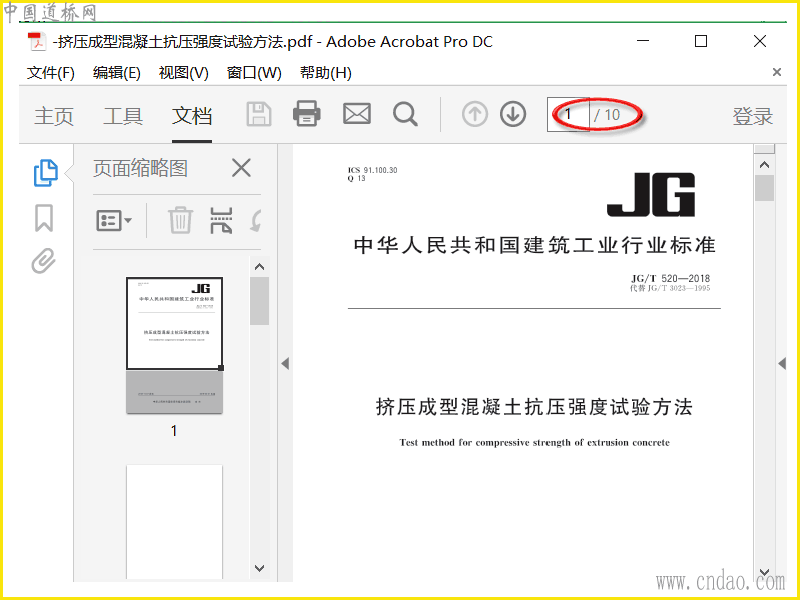Switch to the 工具 tab
This screenshot has width=800, height=600.
(x=123, y=116)
